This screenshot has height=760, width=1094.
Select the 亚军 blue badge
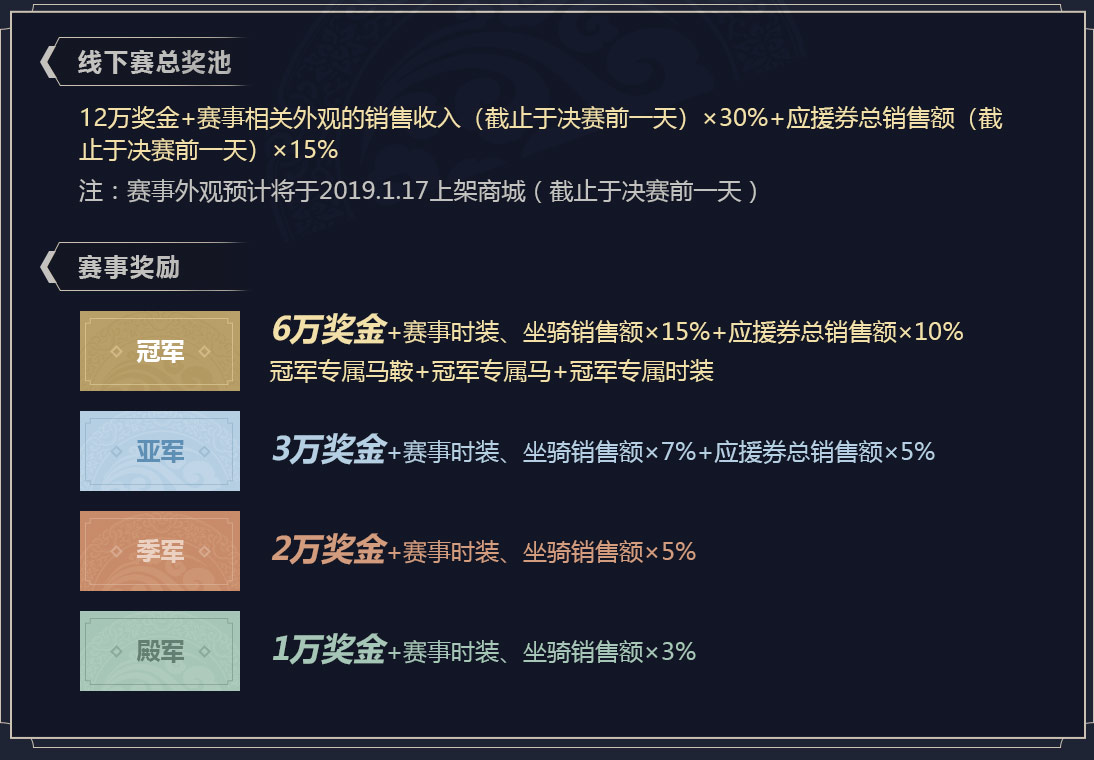160,451
